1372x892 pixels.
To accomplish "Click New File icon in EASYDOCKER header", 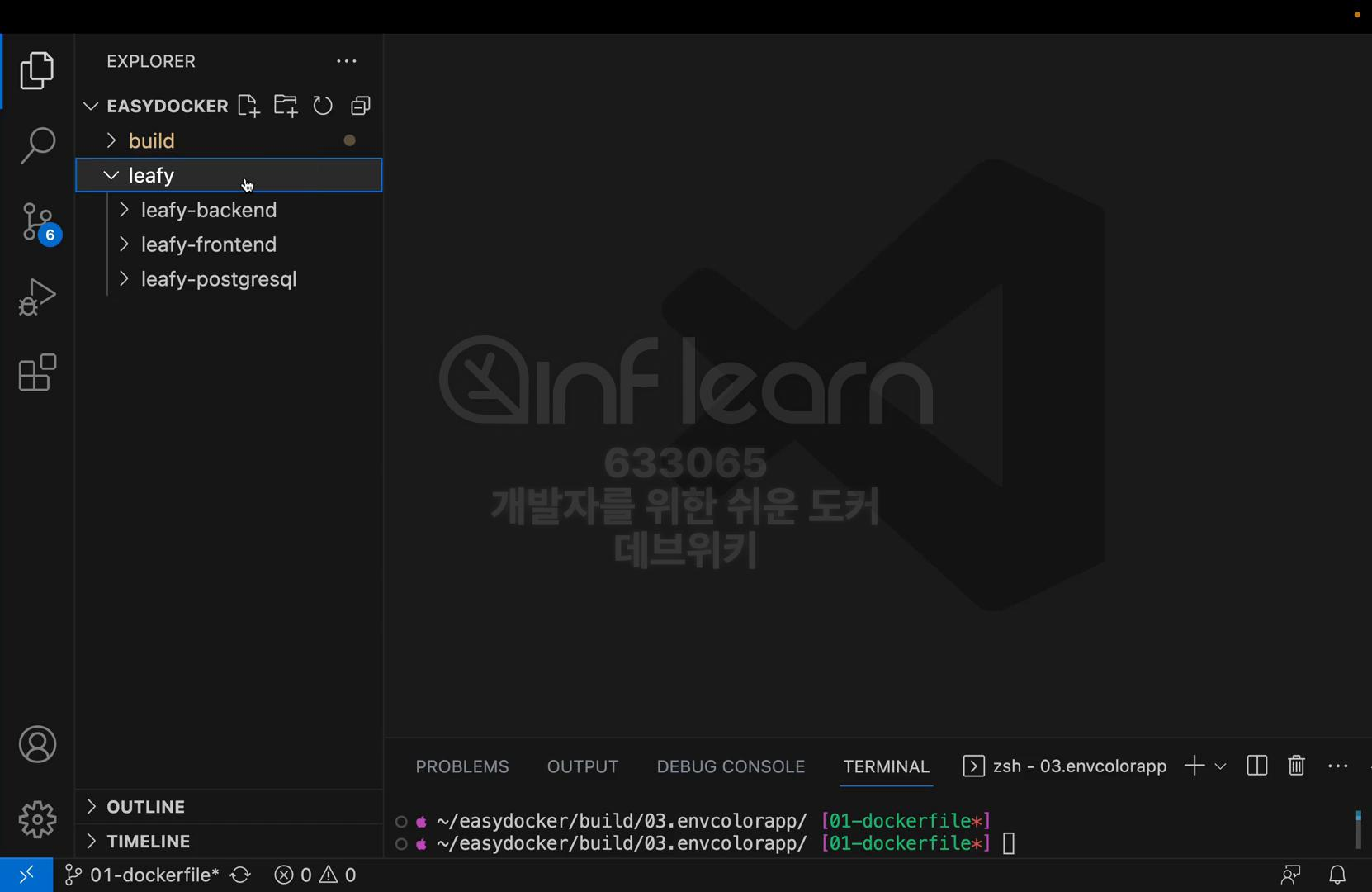I will pyautogui.click(x=248, y=106).
